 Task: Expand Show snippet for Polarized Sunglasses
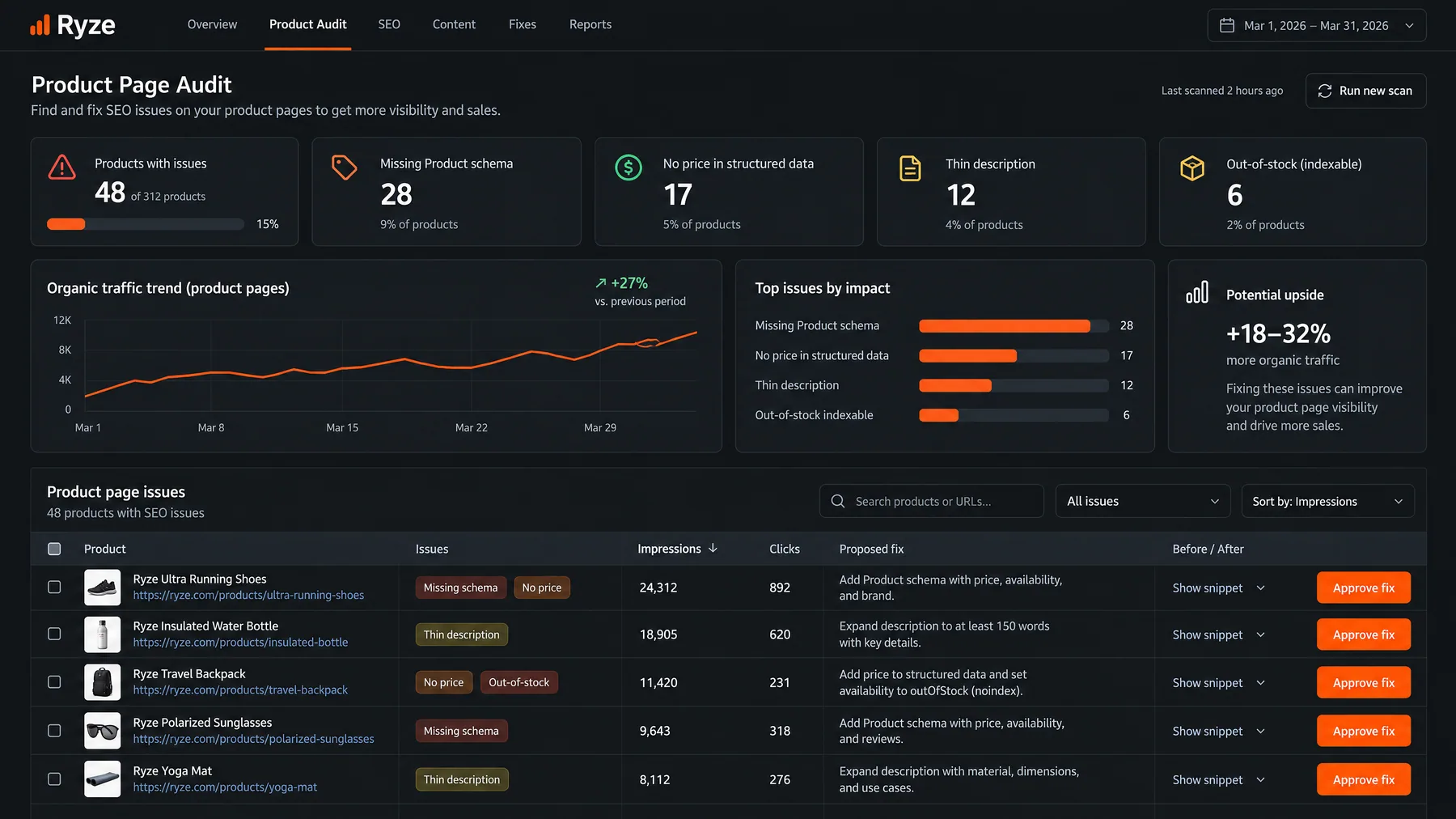[1219, 731]
